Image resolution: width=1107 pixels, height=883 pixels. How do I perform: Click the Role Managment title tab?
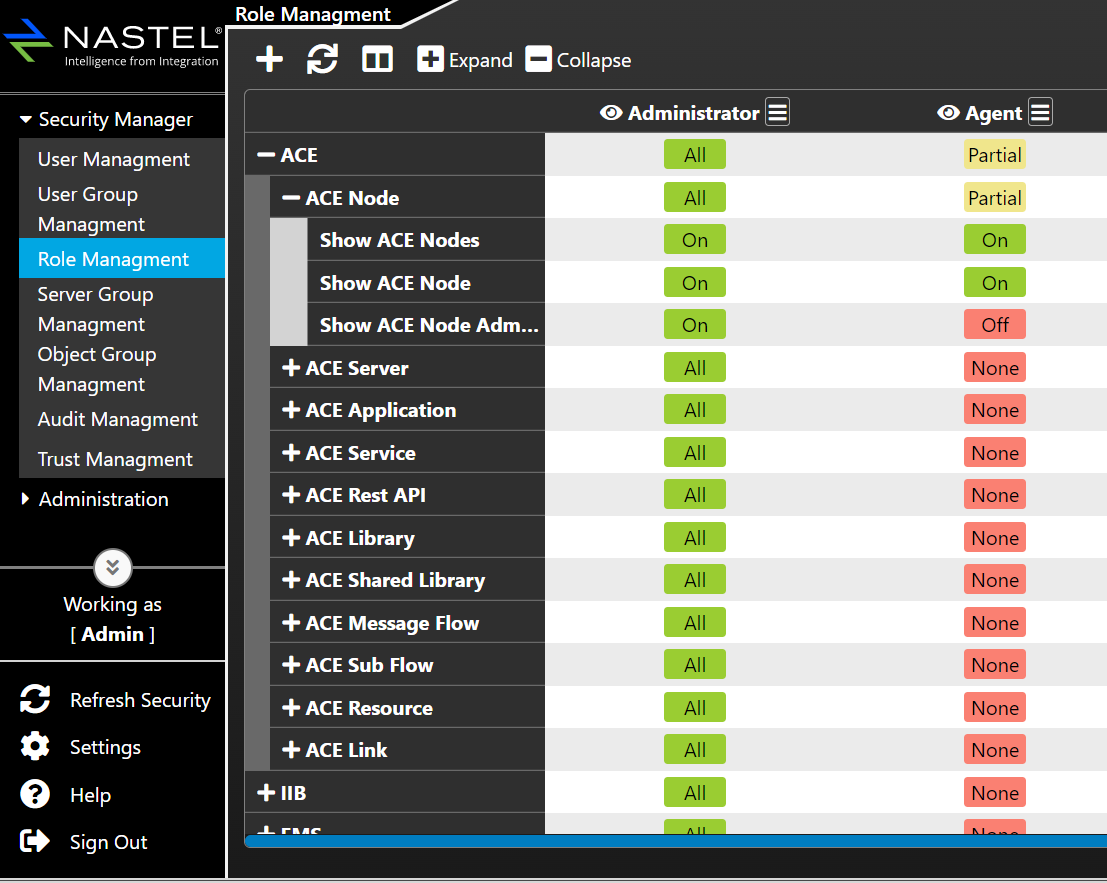coord(313,14)
